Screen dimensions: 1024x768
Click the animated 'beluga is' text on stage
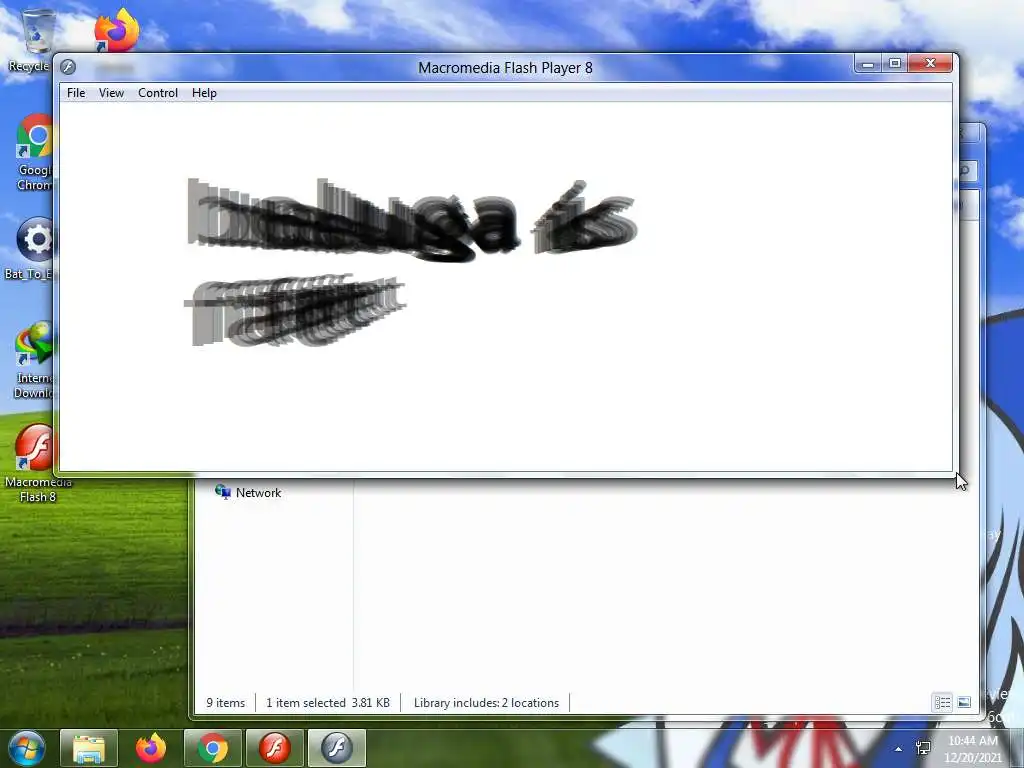point(411,220)
